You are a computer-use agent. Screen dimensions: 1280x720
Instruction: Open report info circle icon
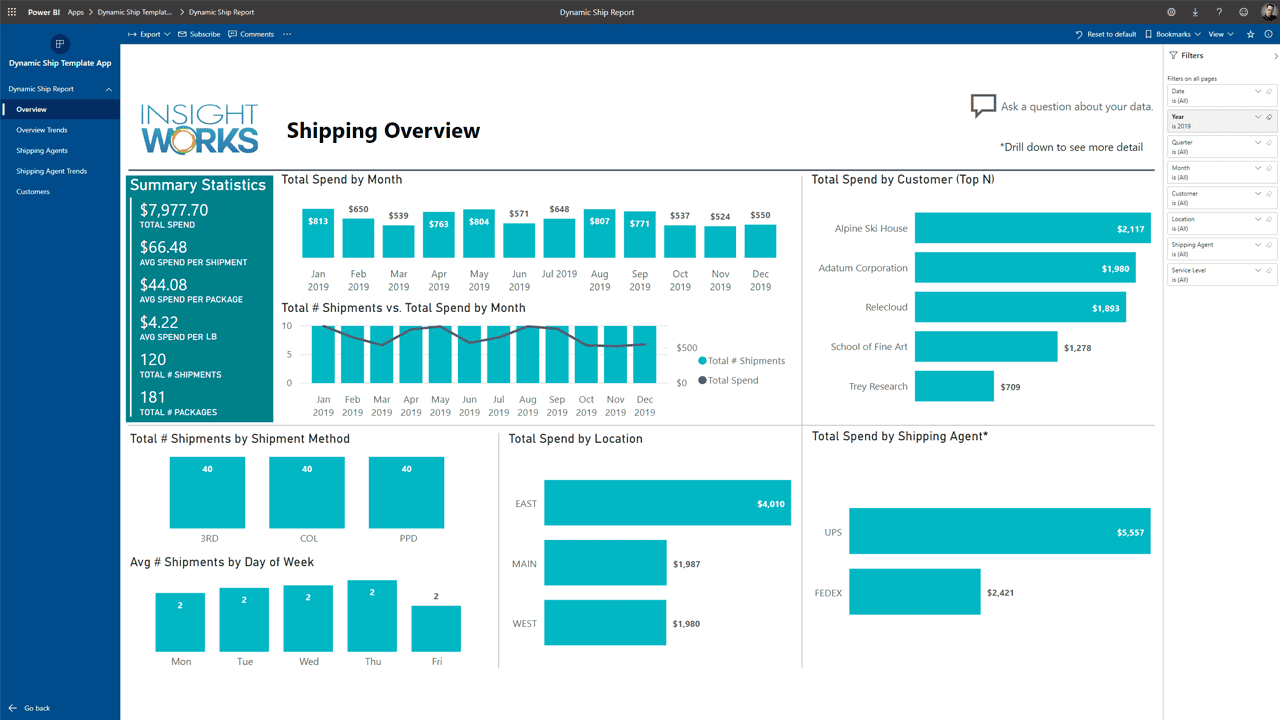click(1268, 34)
